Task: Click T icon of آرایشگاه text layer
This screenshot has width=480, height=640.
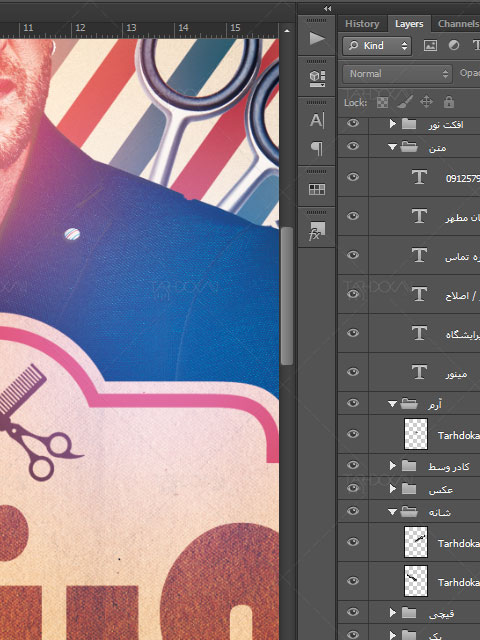Action: 419,333
